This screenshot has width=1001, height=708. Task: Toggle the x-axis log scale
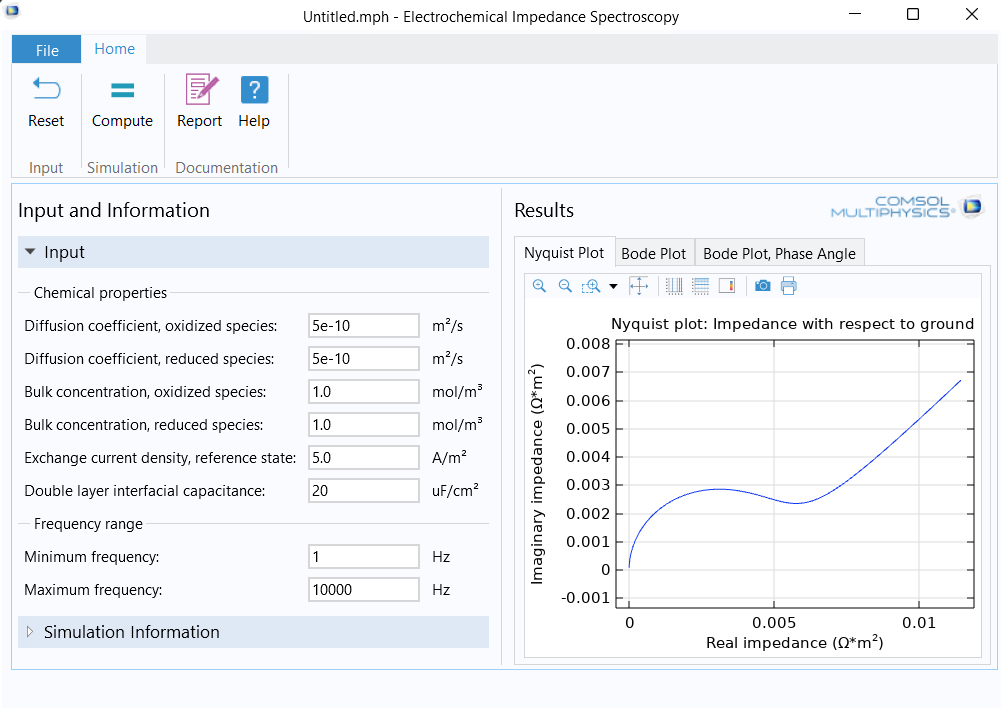[x=674, y=286]
